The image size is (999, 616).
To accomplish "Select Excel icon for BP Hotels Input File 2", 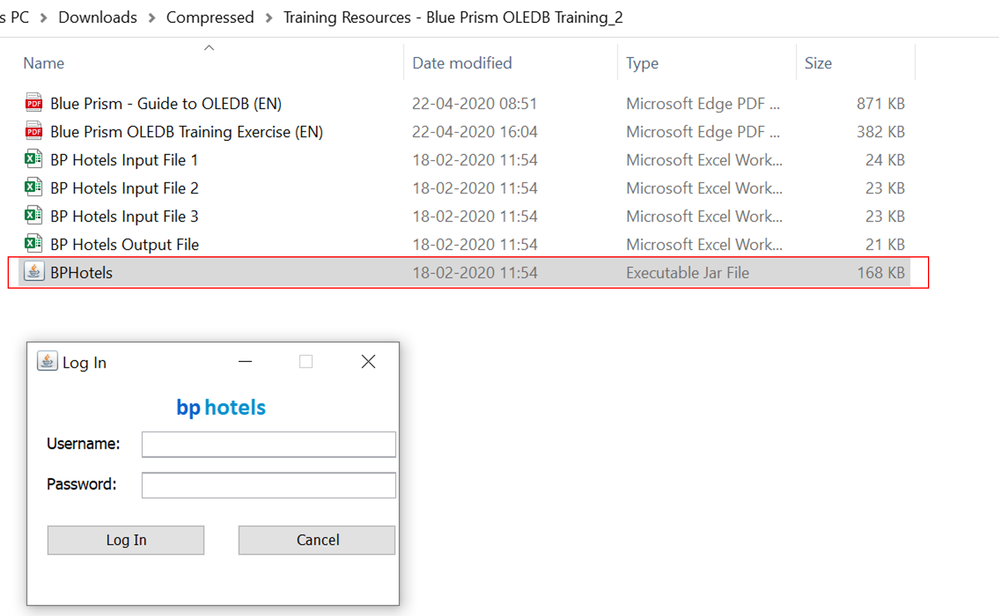I will (34, 187).
